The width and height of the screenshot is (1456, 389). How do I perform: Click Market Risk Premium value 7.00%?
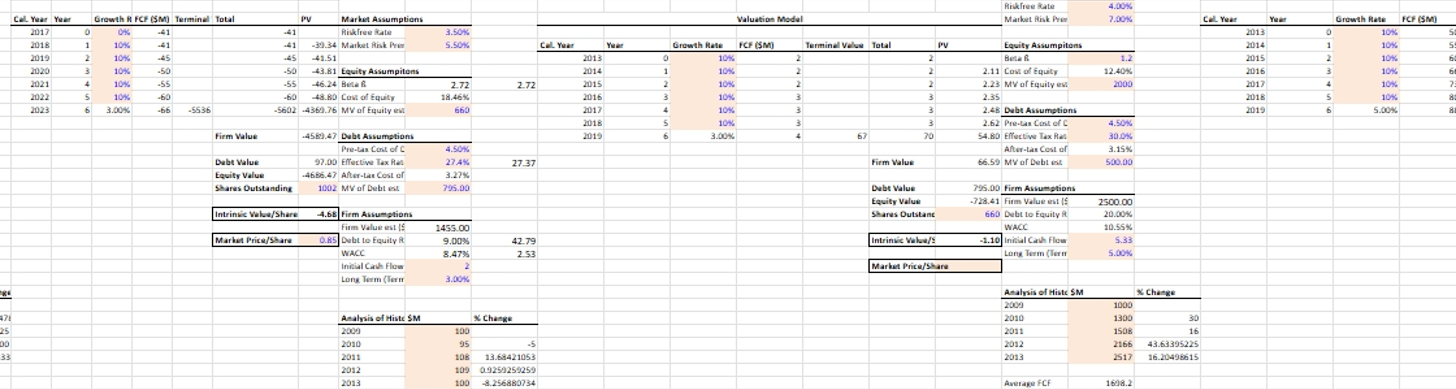tap(1101, 19)
